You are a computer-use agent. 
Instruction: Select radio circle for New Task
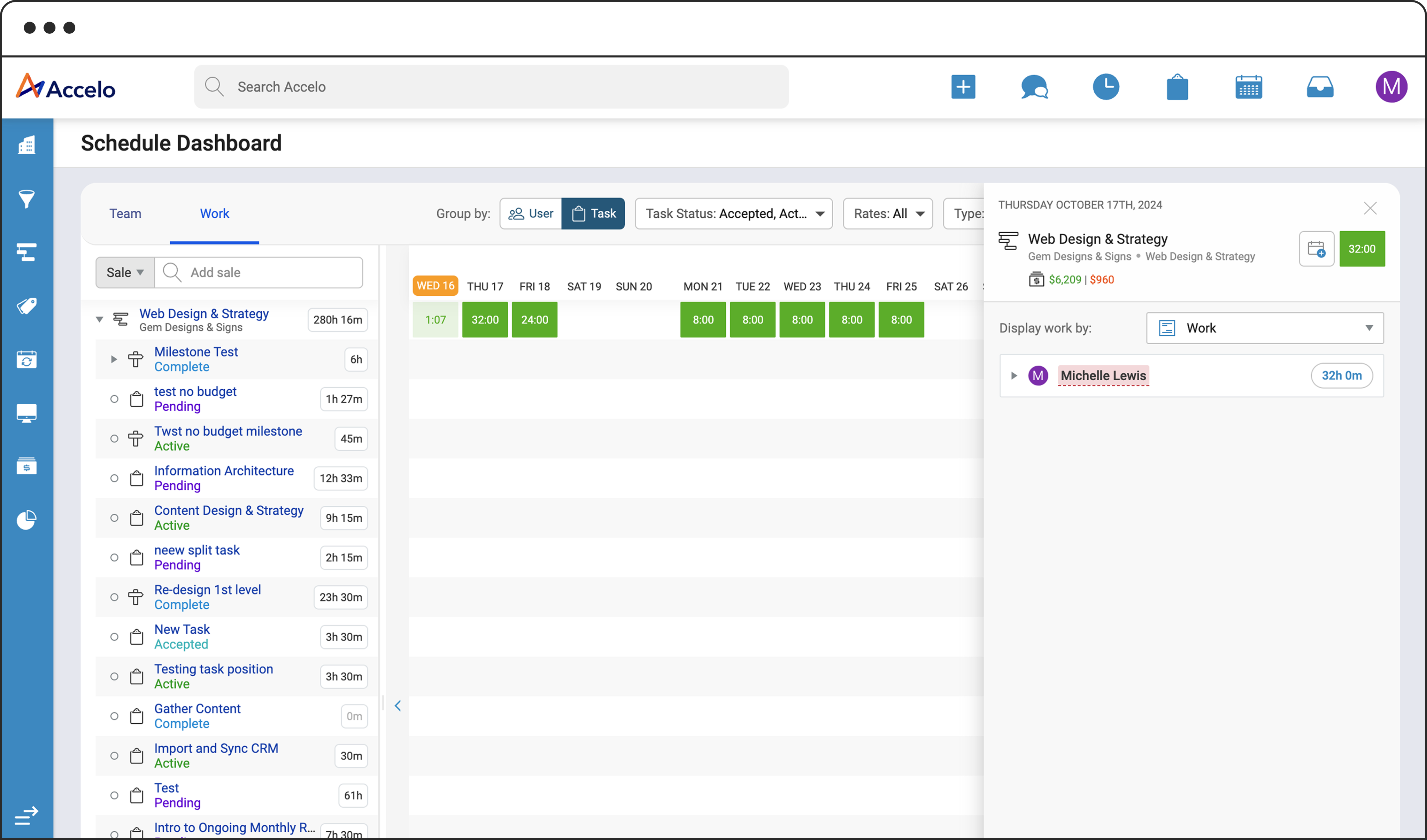click(x=114, y=637)
